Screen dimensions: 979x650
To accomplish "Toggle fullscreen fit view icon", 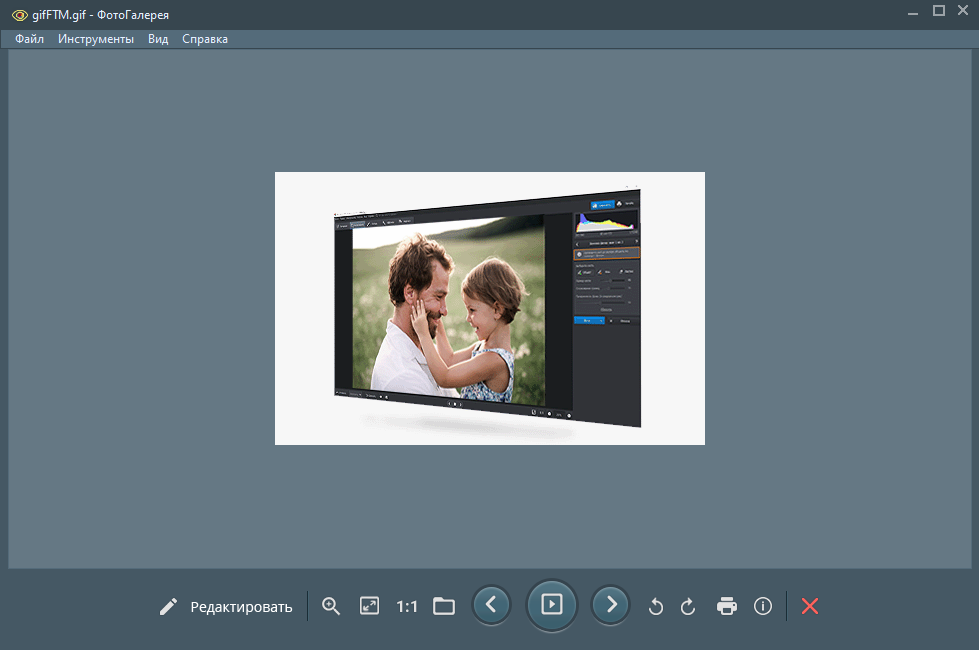I will click(x=370, y=606).
